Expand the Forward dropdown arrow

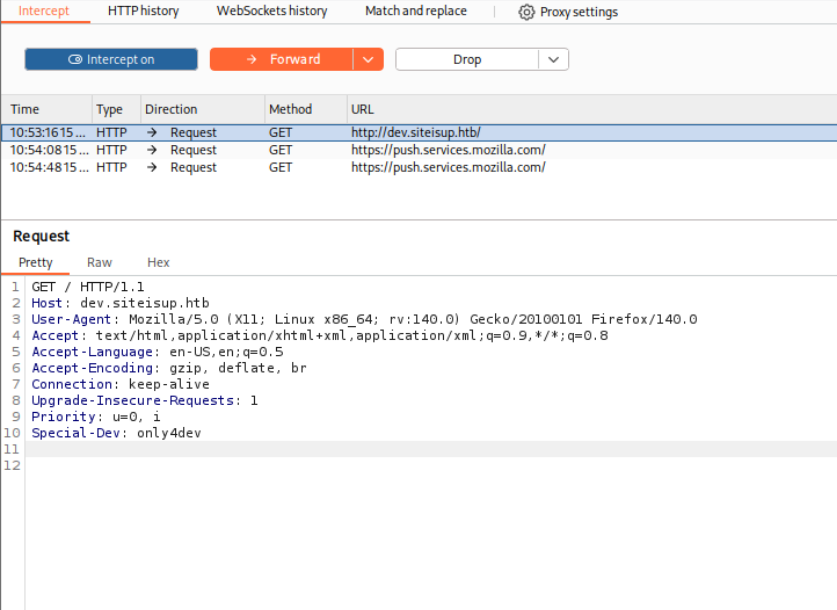pyautogui.click(x=368, y=60)
